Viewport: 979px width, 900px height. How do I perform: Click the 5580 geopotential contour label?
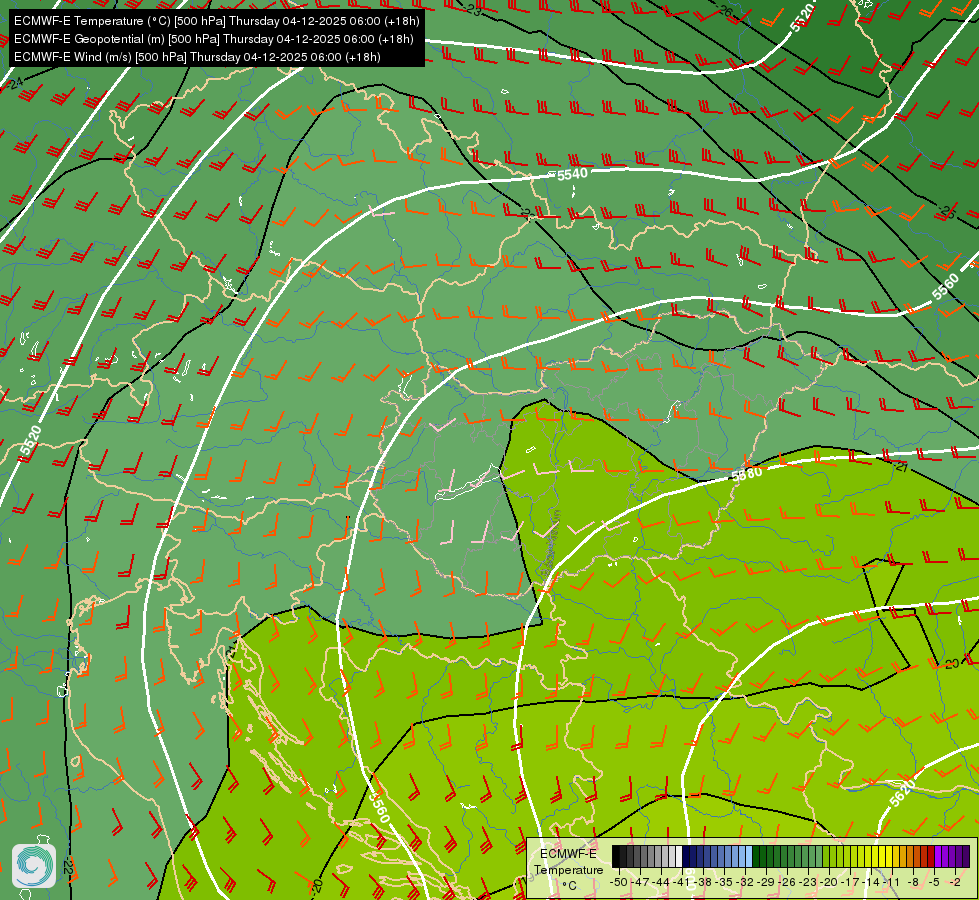[x=747, y=473]
